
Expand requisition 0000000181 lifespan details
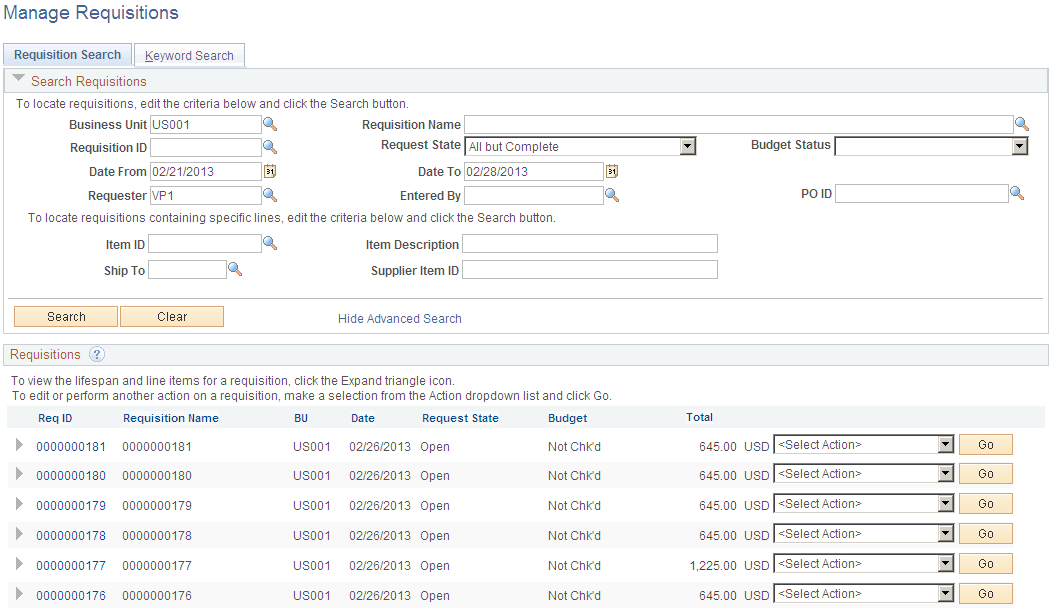(18, 446)
